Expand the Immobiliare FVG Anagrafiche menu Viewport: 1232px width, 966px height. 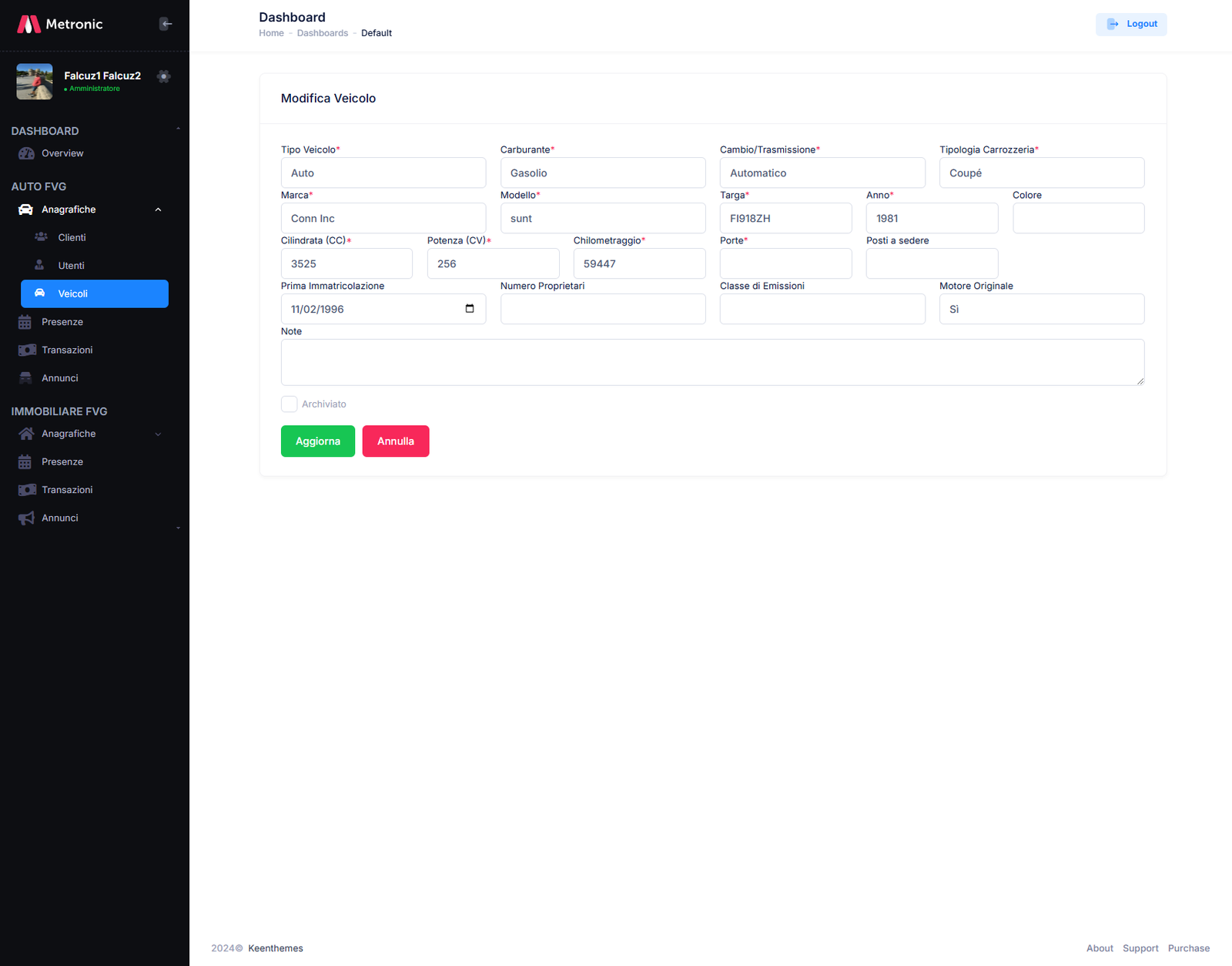tap(158, 434)
